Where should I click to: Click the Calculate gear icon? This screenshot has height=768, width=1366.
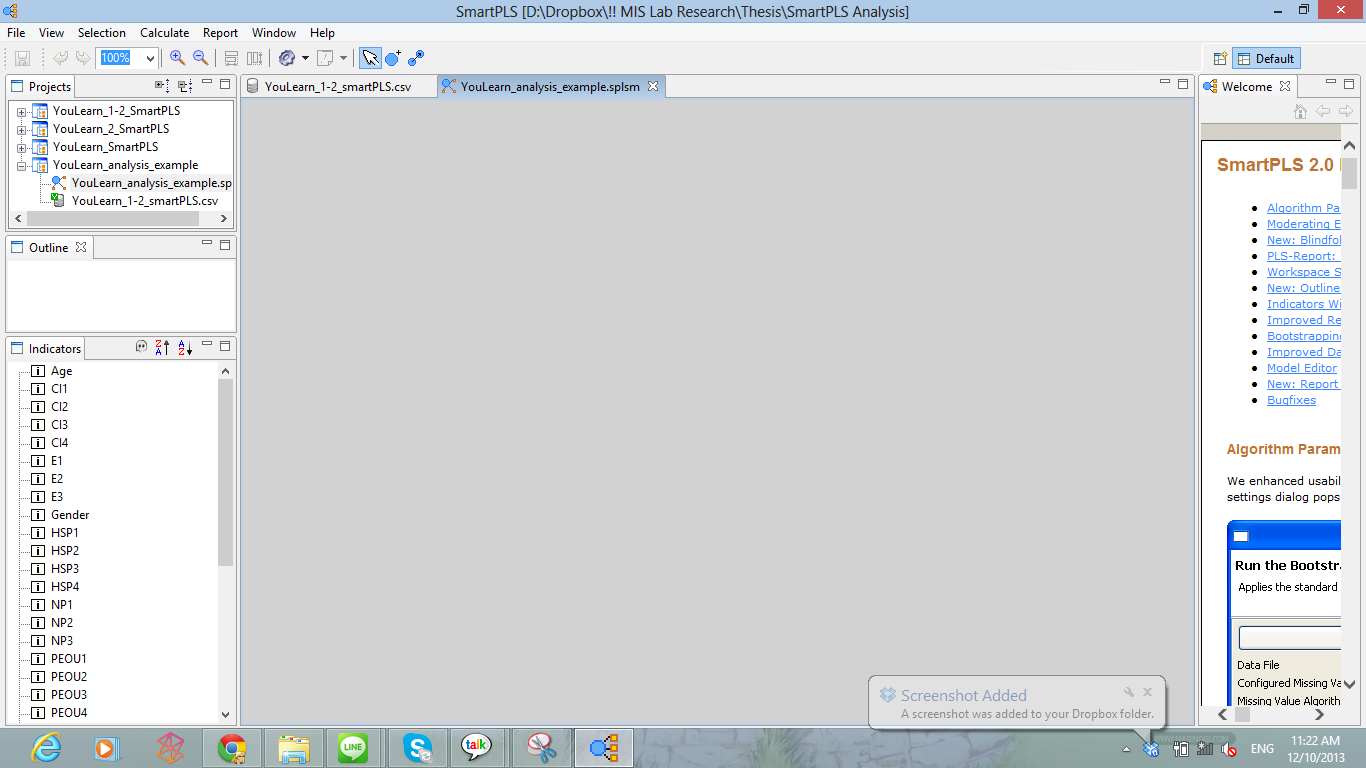pyautogui.click(x=287, y=58)
